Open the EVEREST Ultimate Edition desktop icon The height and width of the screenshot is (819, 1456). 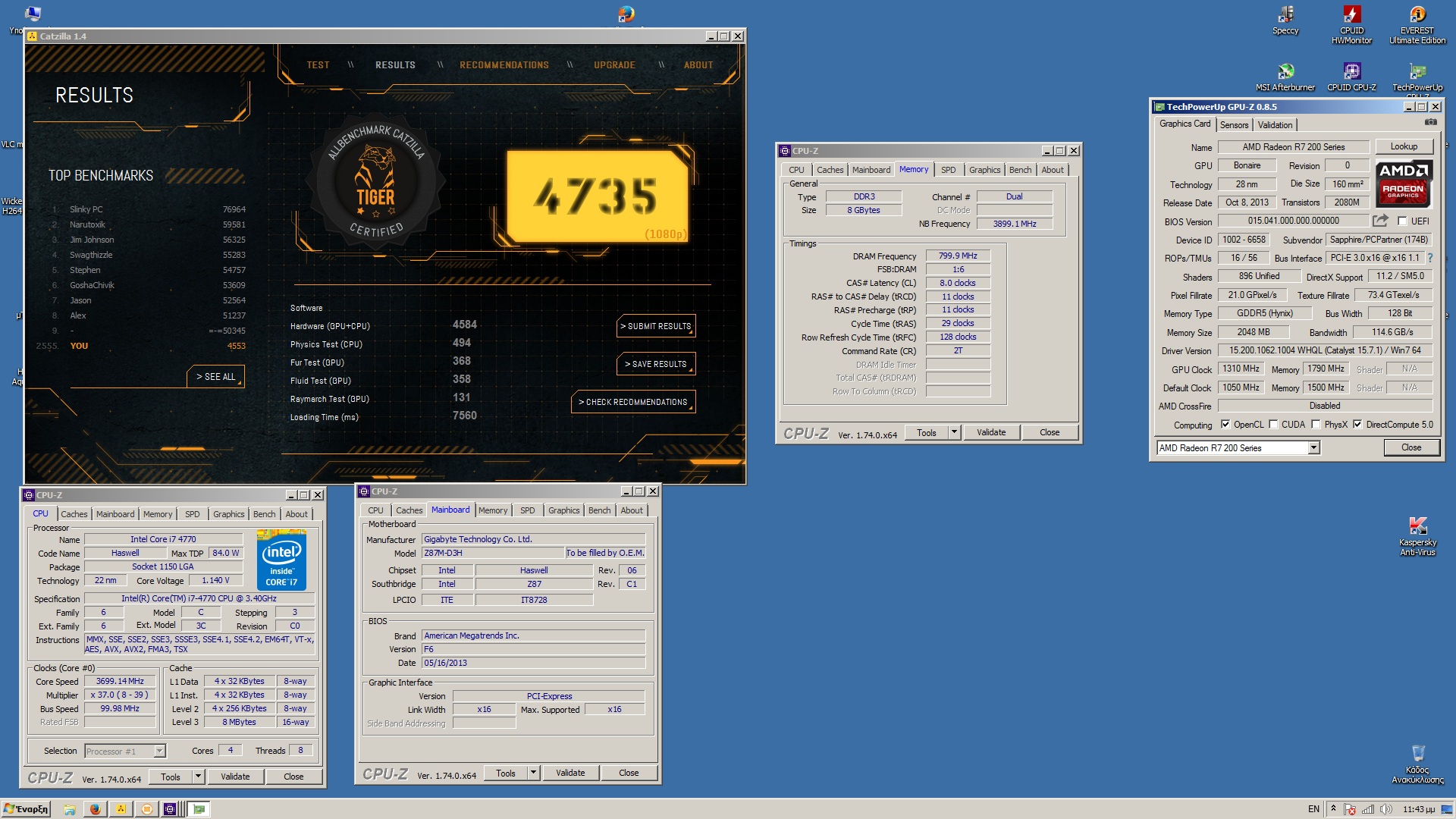(1417, 24)
